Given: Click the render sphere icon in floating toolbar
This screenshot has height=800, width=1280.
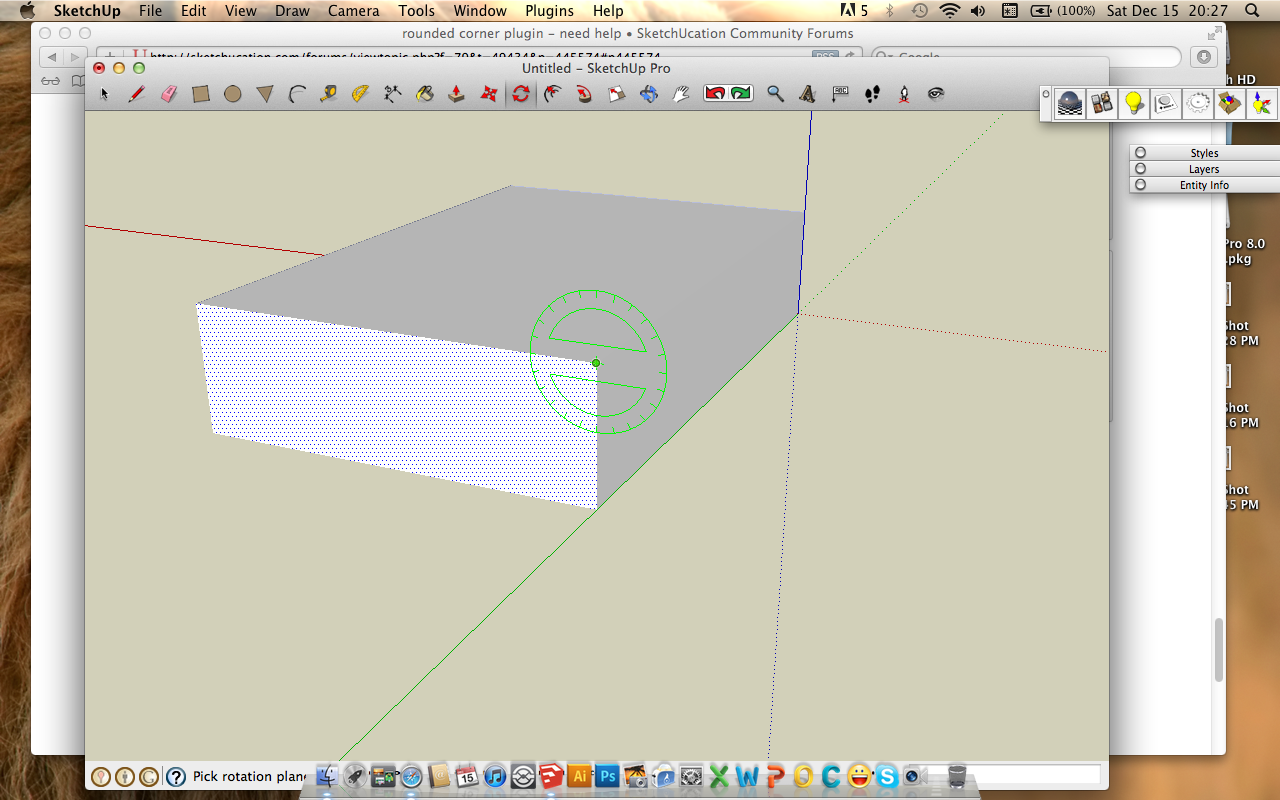Looking at the screenshot, I should 1070,103.
